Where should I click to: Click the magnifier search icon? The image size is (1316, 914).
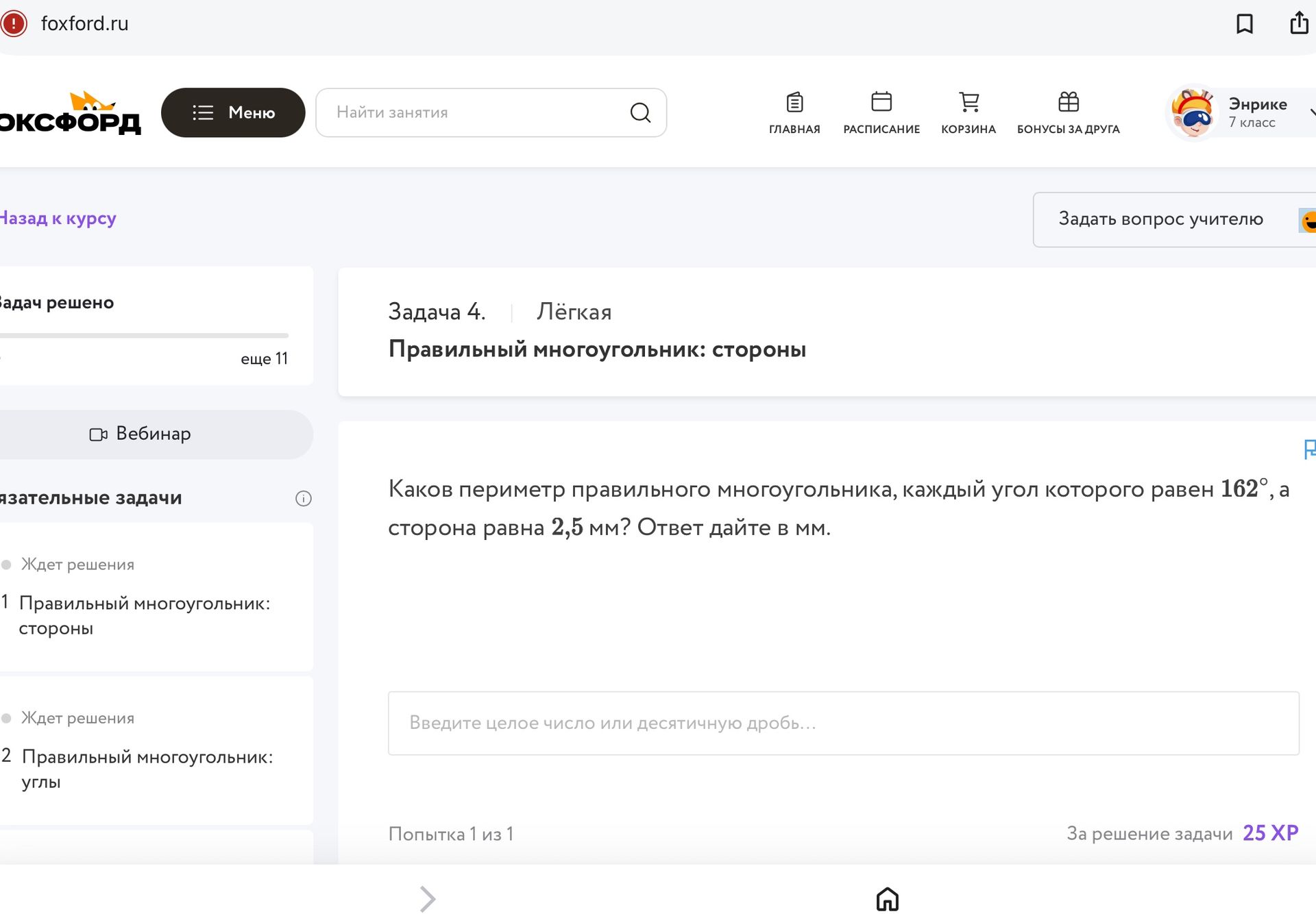(640, 112)
